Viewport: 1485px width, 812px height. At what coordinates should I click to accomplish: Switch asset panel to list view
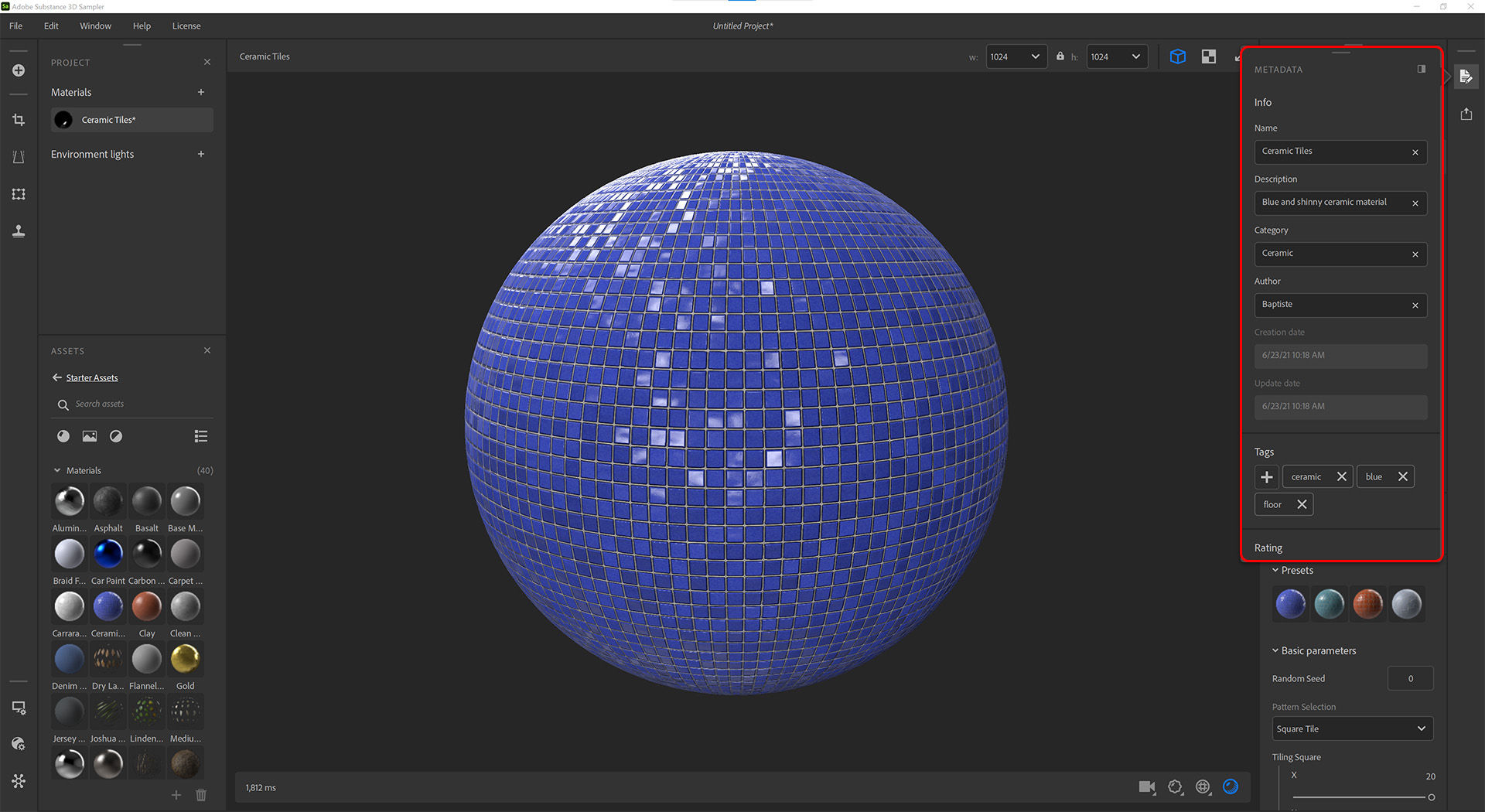(200, 435)
